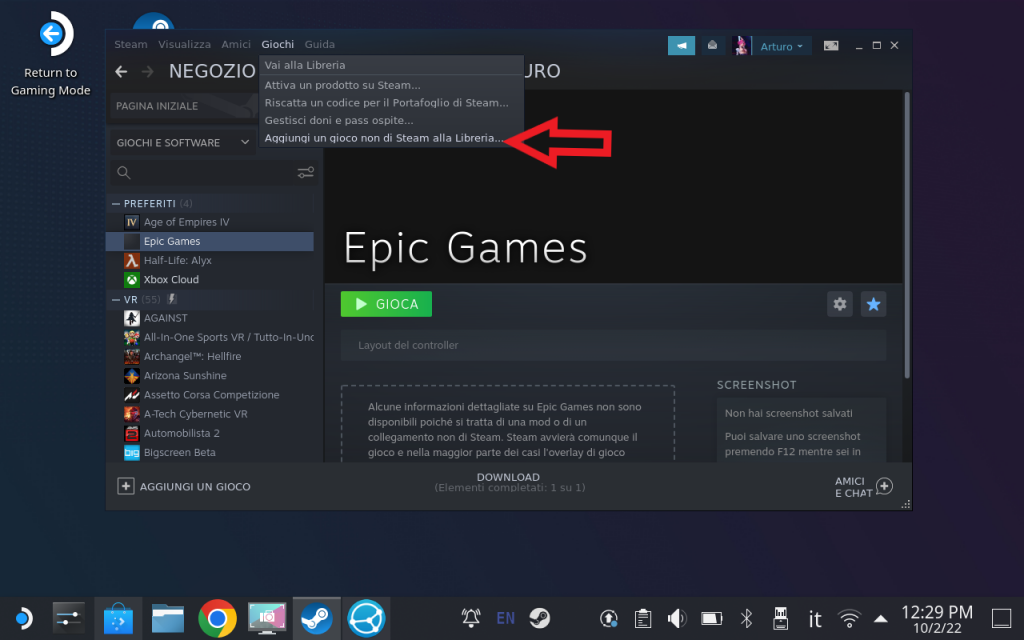Choose 'Attiva un prodotto su Steam...'
1024x640 pixels.
tap(391, 85)
